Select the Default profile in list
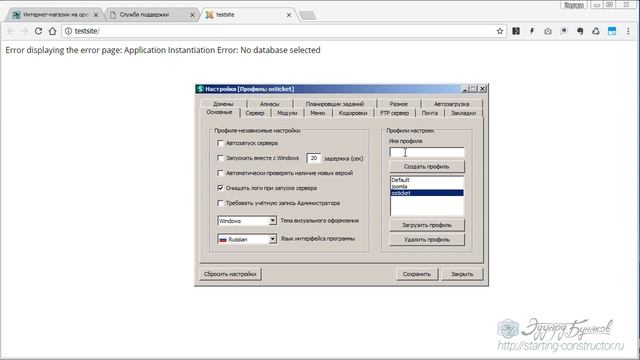The height and width of the screenshot is (360, 640). pos(427,180)
